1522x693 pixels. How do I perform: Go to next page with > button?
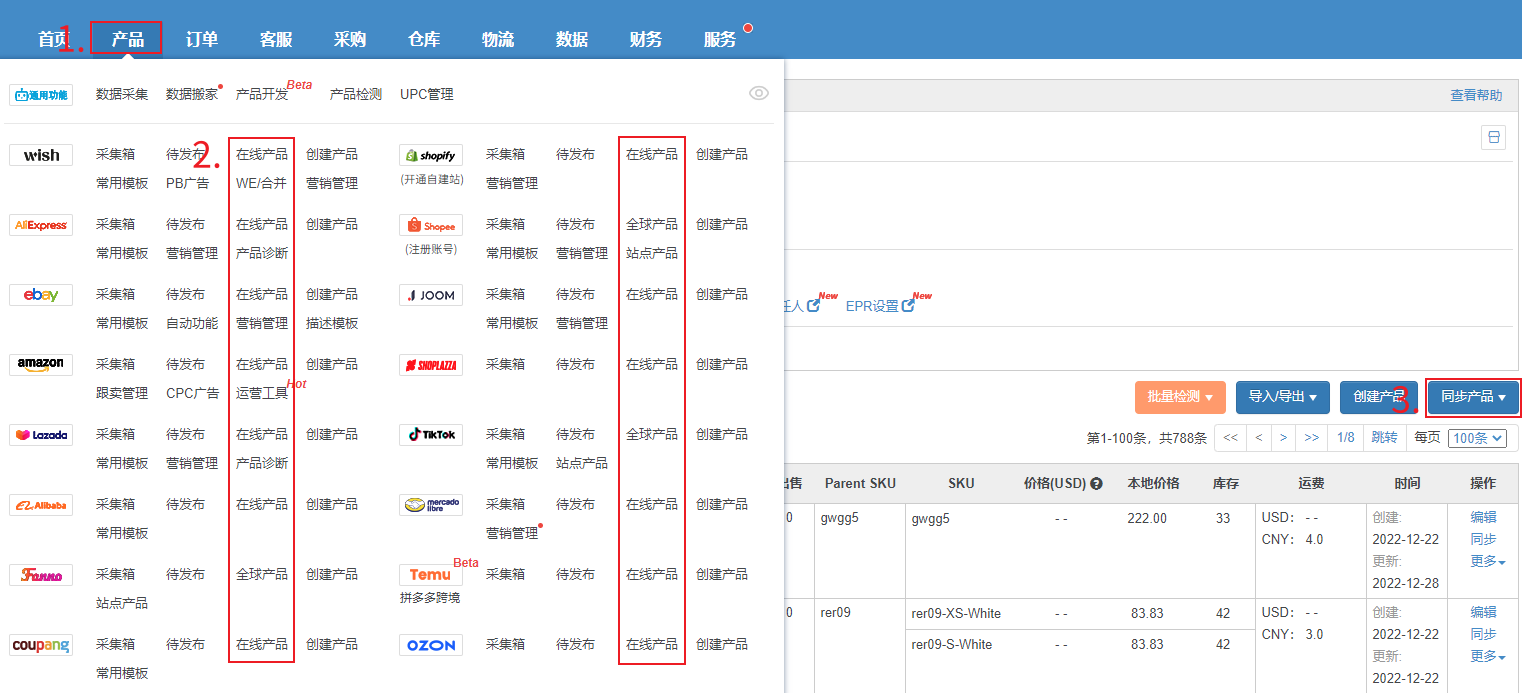click(1284, 438)
